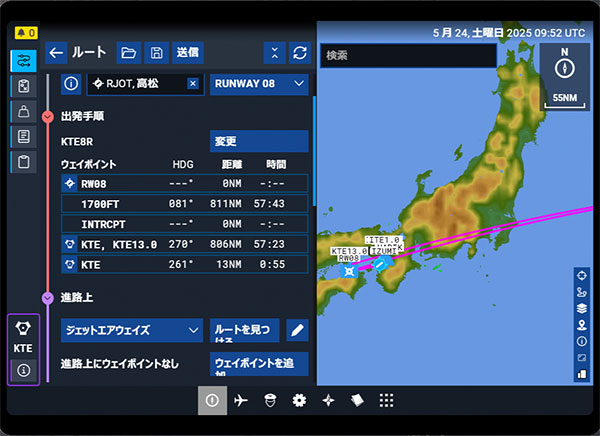The image size is (600, 436).
Task: Click the RJOT airport marker on map
Action: pyautogui.click(x=349, y=271)
